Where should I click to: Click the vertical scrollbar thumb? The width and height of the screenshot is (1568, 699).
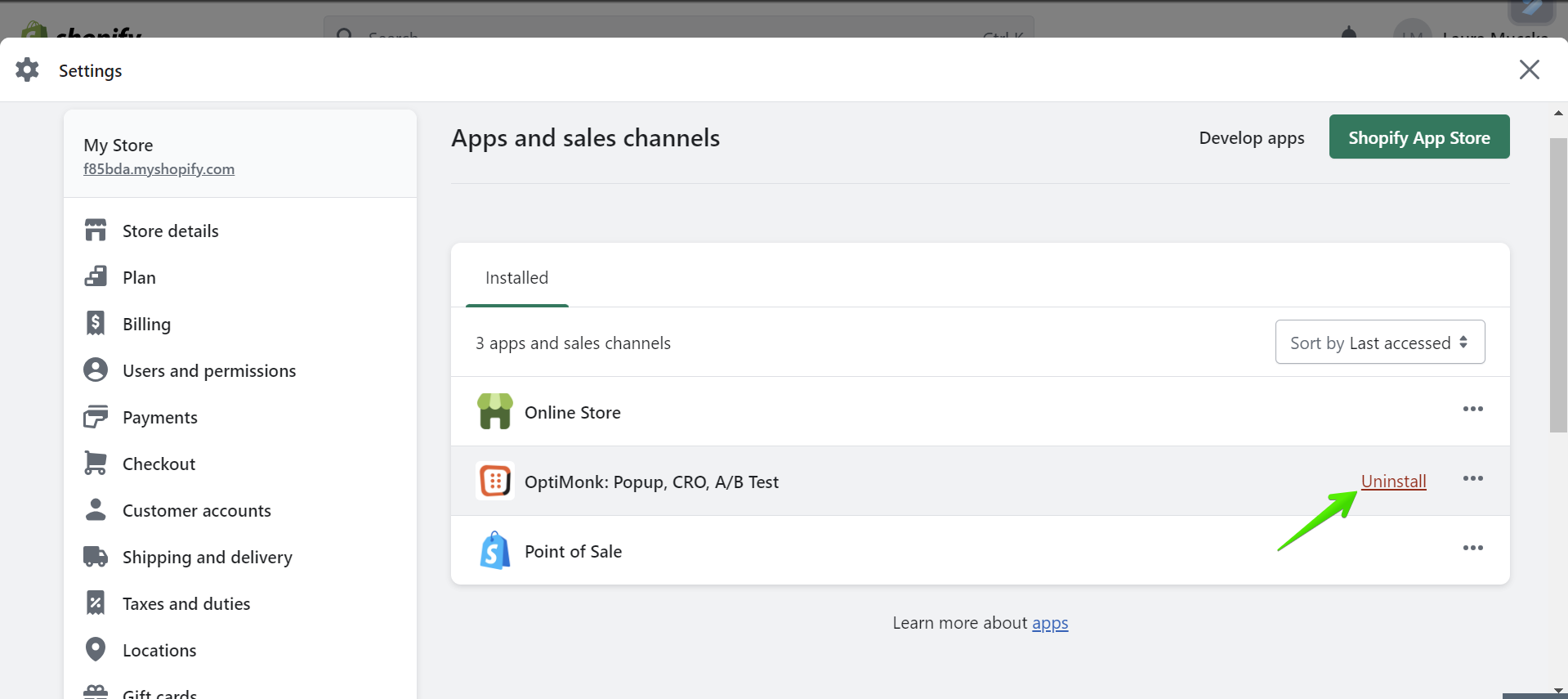1558,285
